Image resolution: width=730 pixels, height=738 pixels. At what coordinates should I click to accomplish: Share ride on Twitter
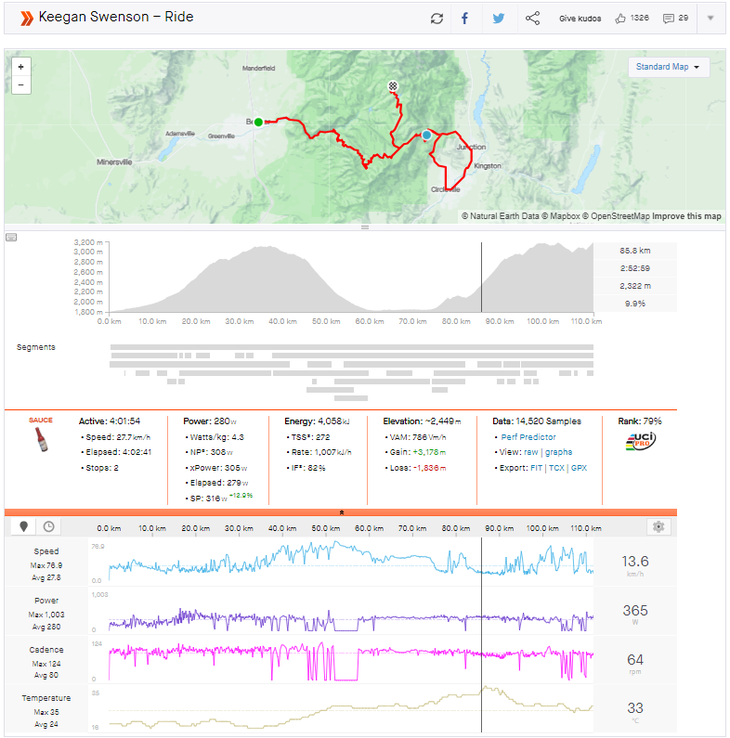(498, 18)
